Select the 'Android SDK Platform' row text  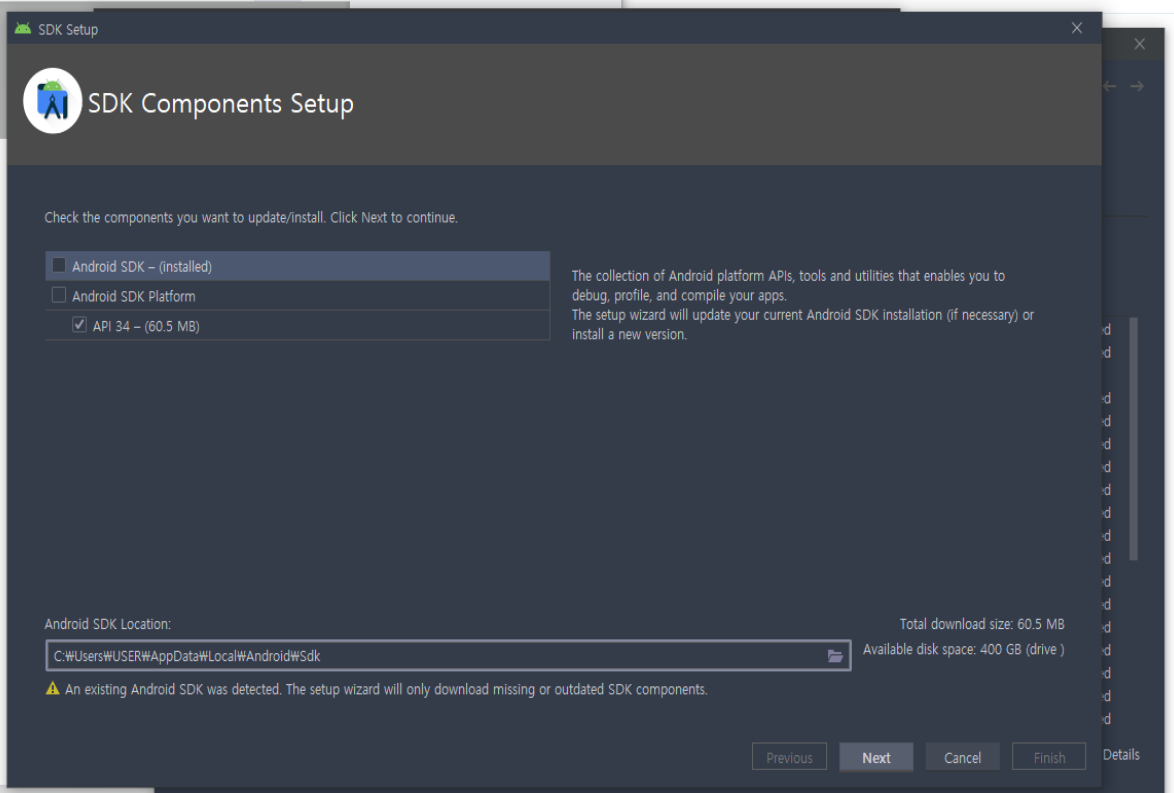(x=134, y=297)
